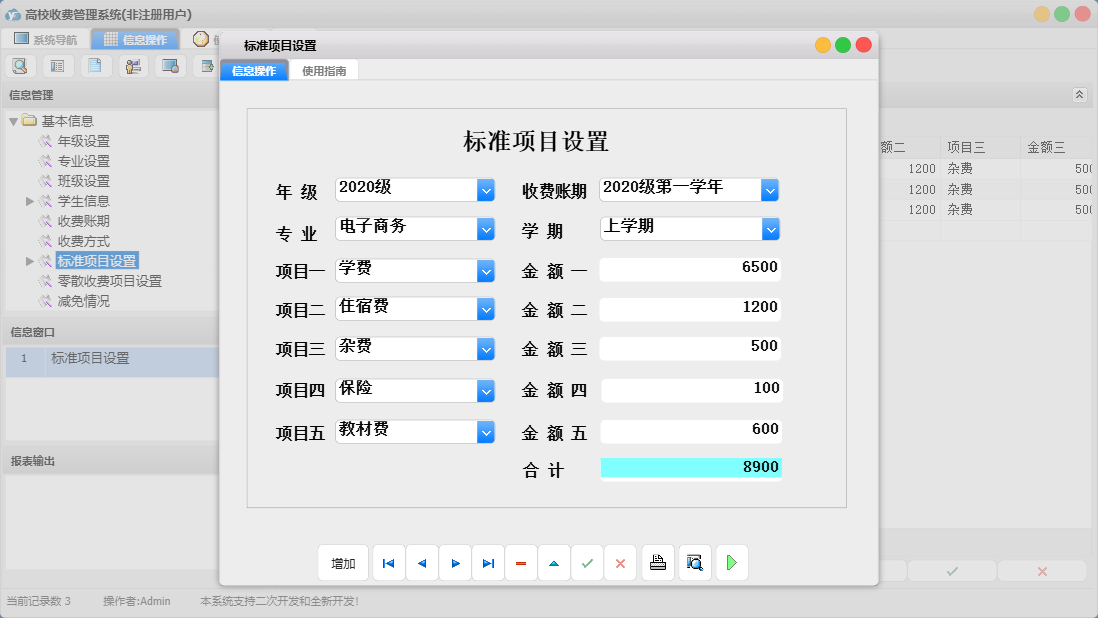
Task: Run the query with the green play icon
Action: (731, 562)
